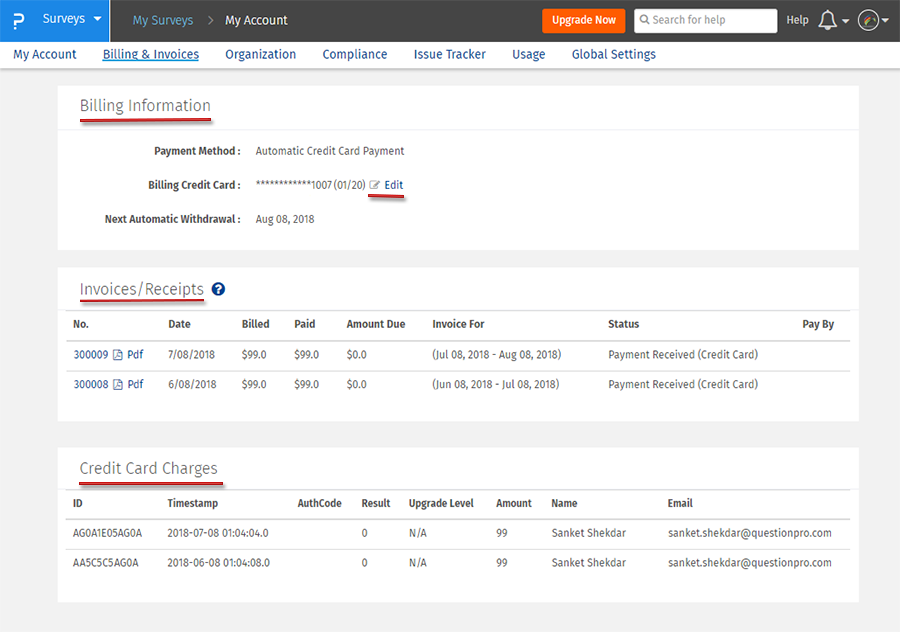900x632 pixels.
Task: Open the Compliance tab
Action: 354,54
